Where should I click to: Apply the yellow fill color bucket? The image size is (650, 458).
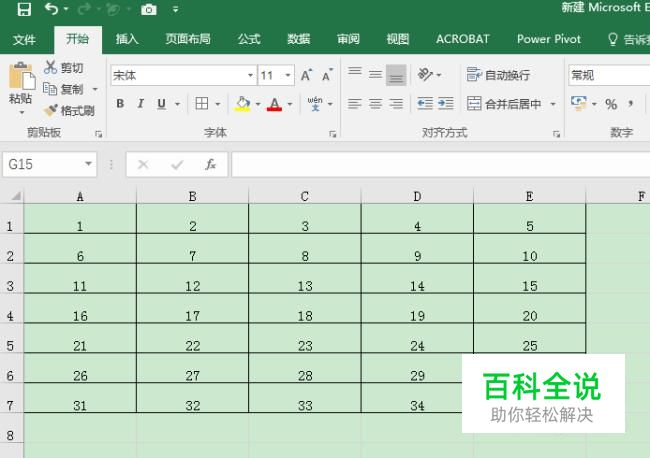[x=243, y=104]
